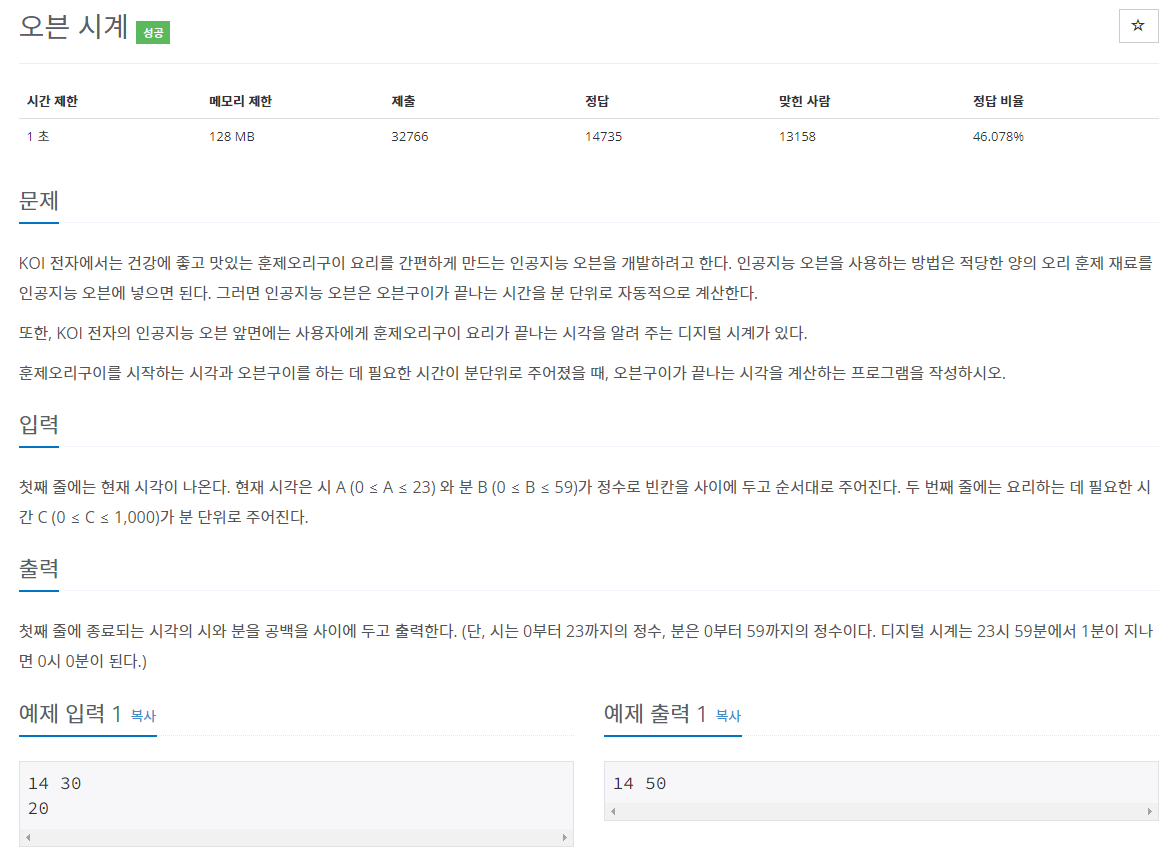Copy example output 1 via 복사 link
1169x860 pixels.
click(x=728, y=715)
